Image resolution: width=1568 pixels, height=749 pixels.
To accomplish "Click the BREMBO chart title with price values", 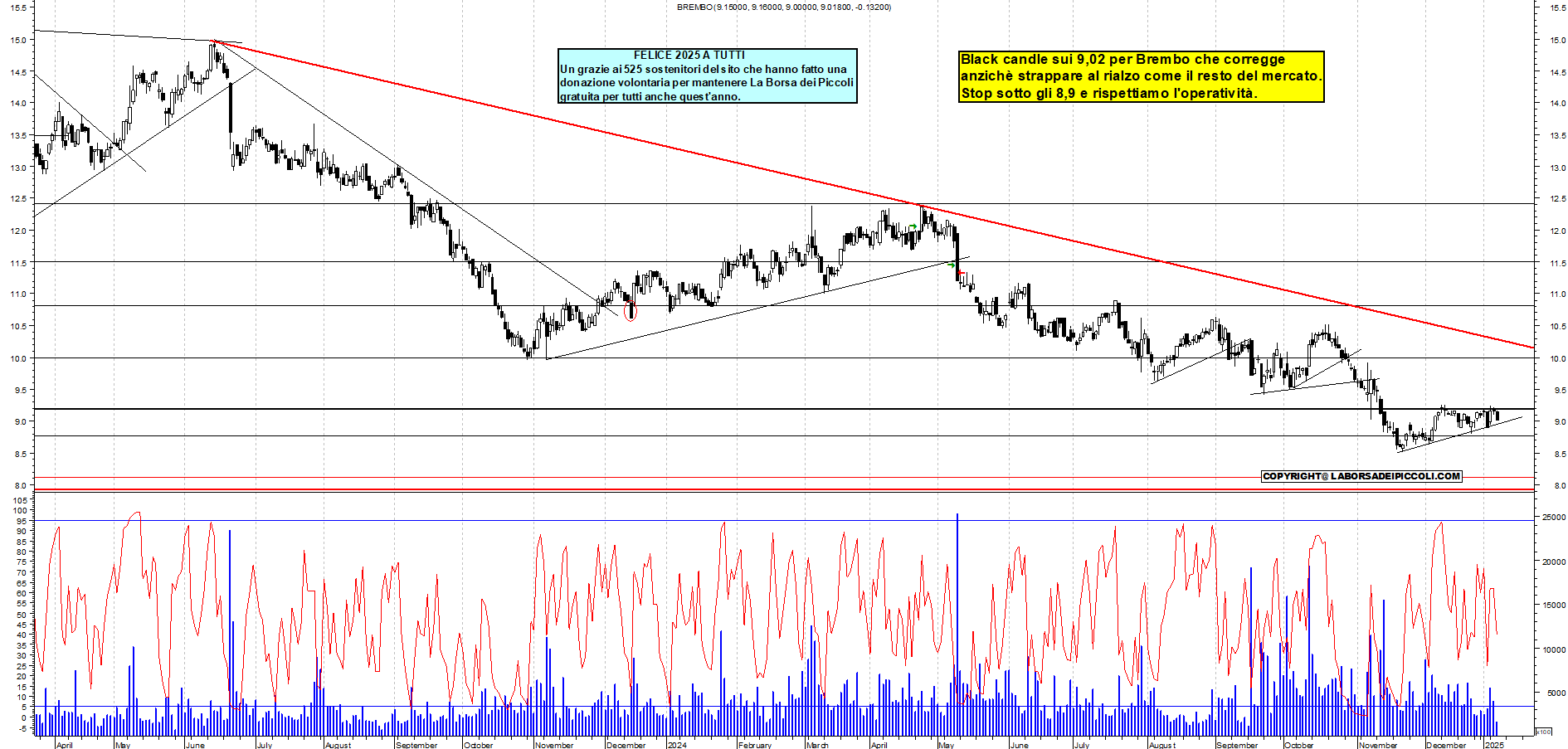I will pos(784,7).
